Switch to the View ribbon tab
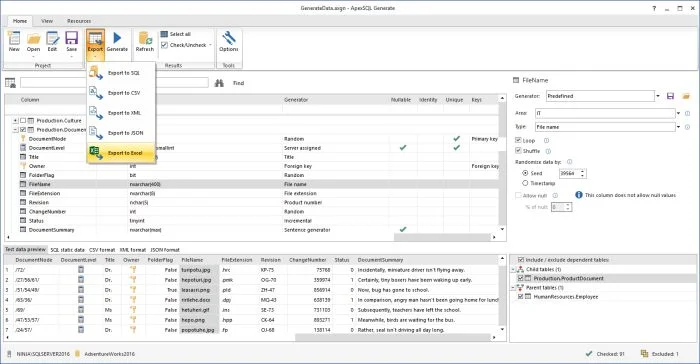The image size is (700, 364). point(47,21)
